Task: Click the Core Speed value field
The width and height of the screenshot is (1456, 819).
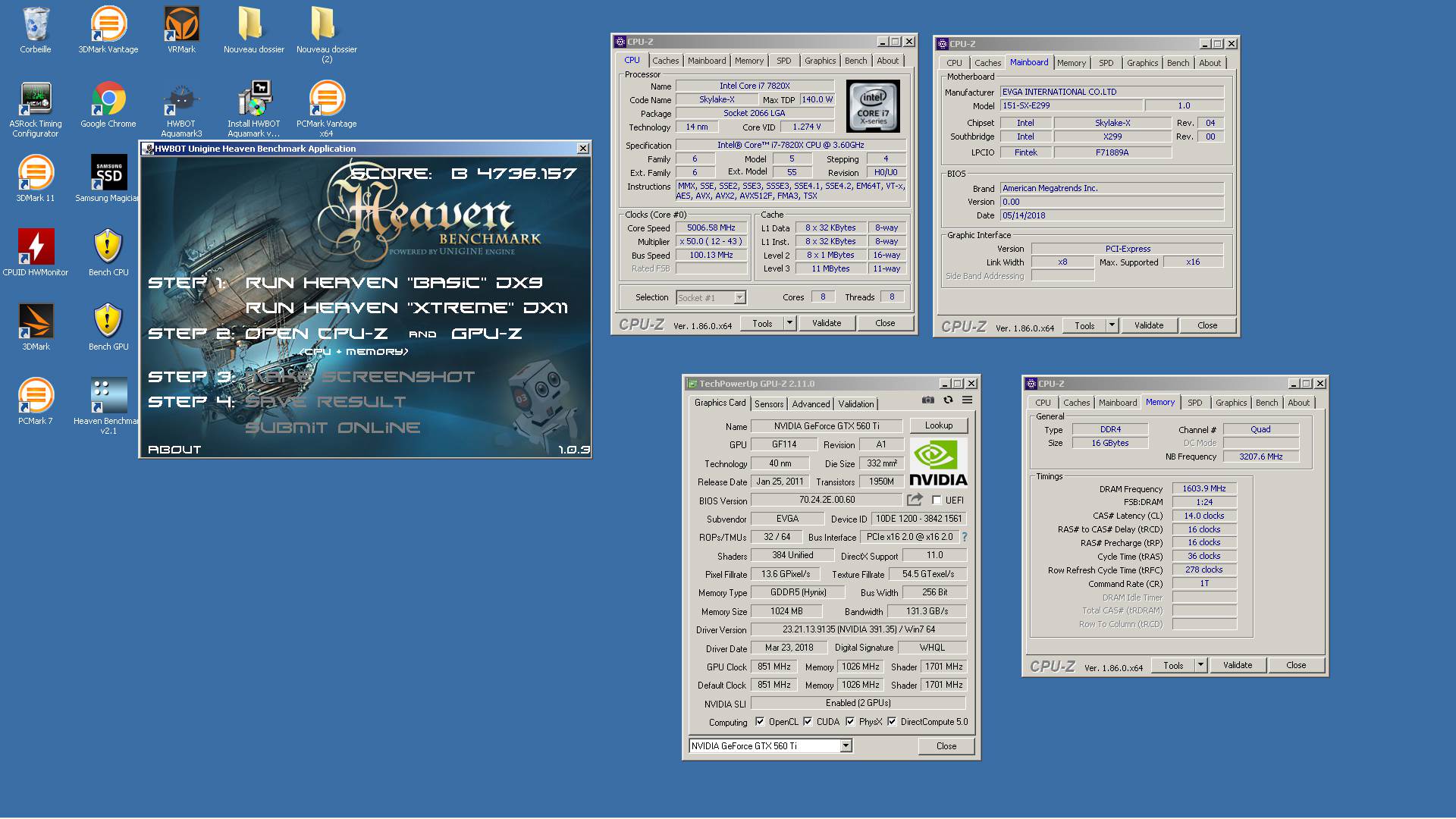Action: point(711,227)
